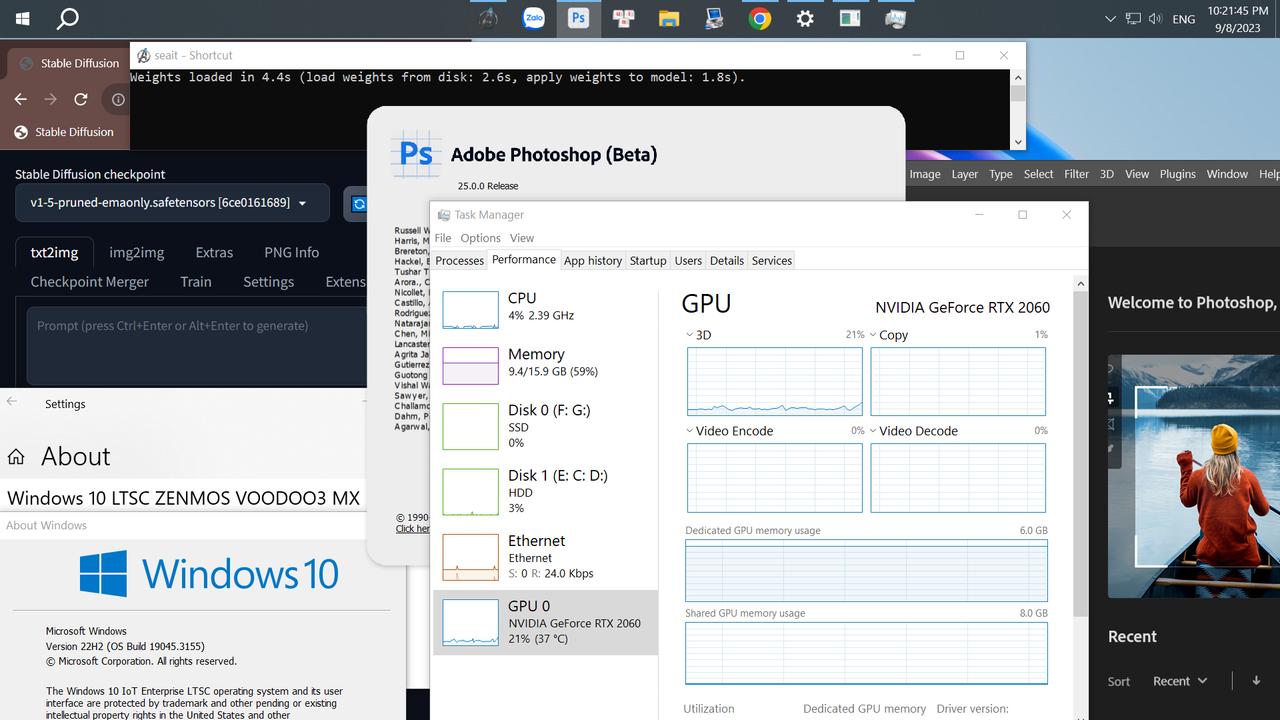Switch to the img2img tab
Image resolution: width=1280 pixels, height=720 pixels.
[137, 252]
